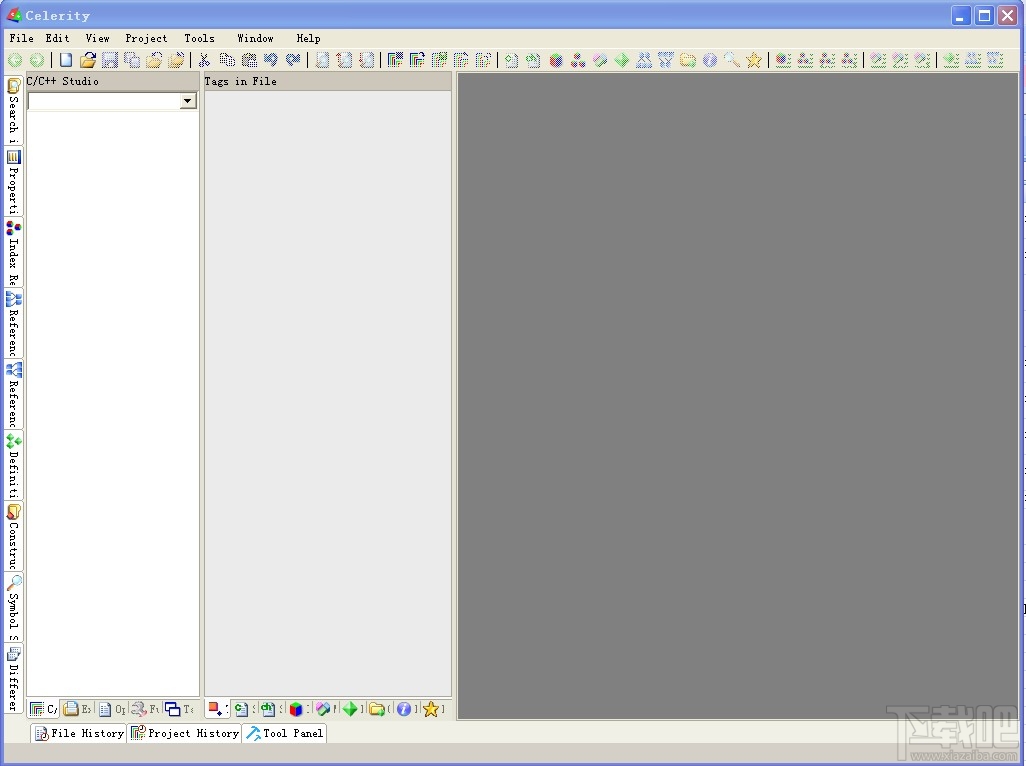Maximize the Celerity window

click(x=983, y=16)
